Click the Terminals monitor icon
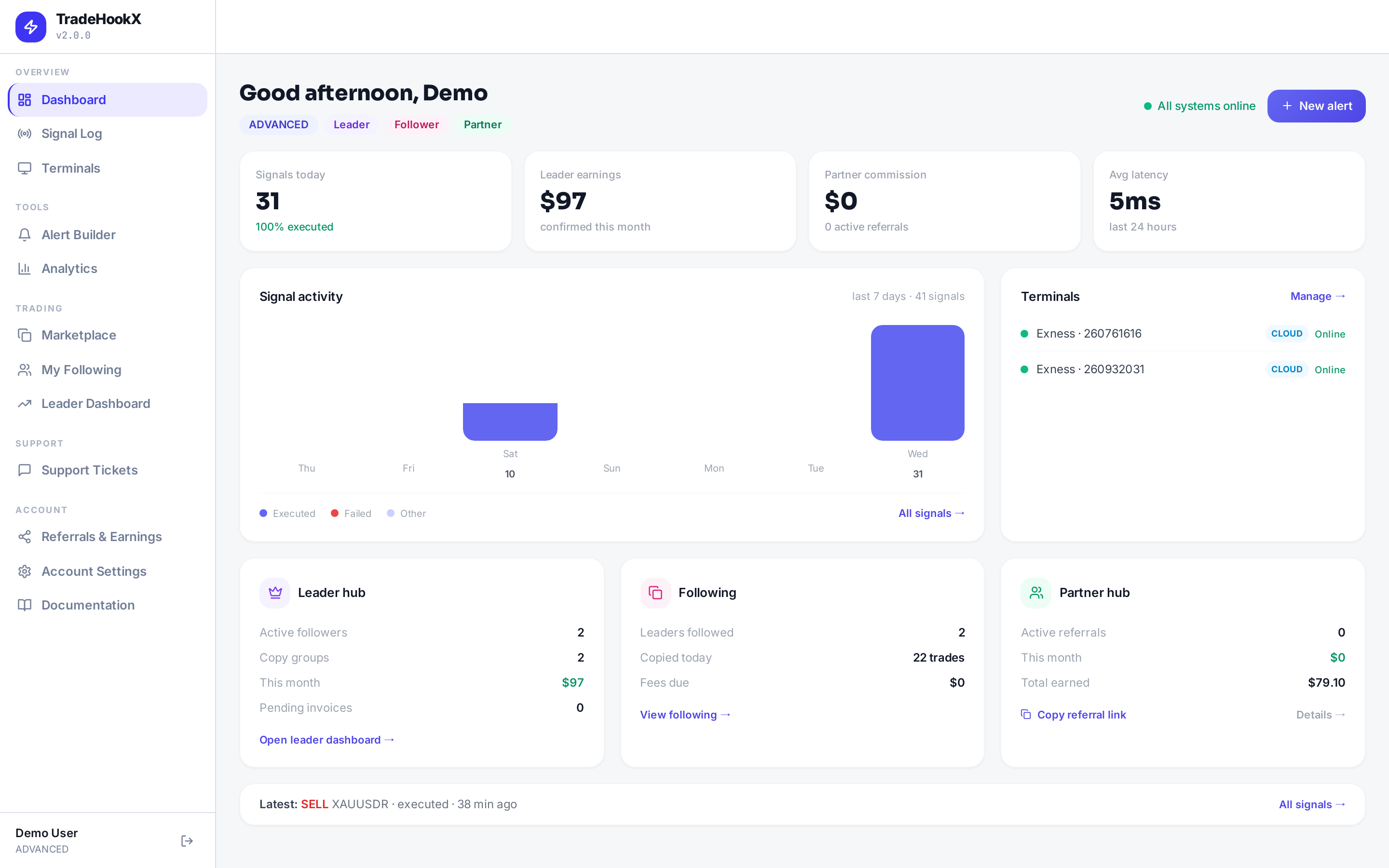 pos(25,168)
